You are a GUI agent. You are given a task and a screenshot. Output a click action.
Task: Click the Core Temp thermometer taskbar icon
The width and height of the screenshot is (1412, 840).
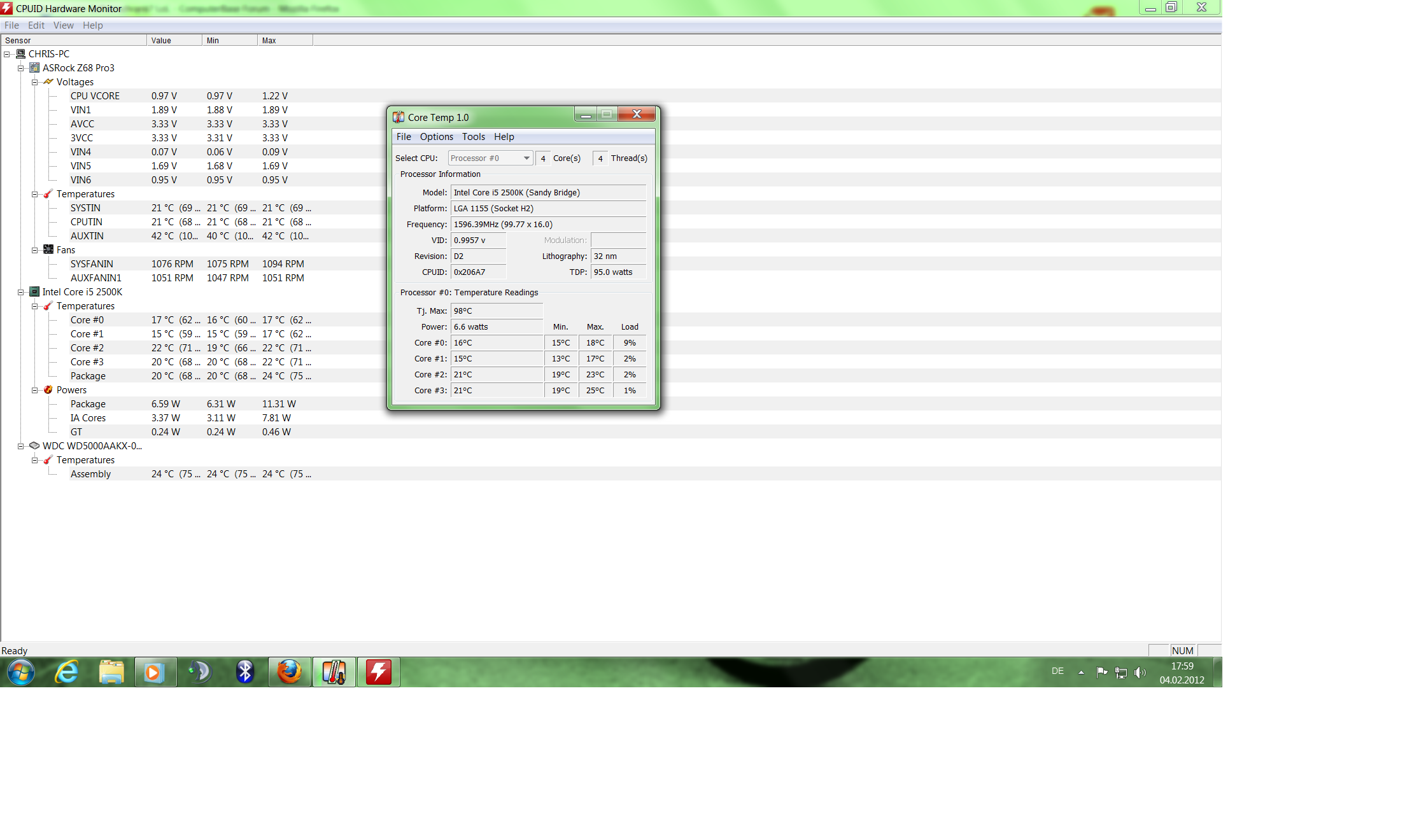click(334, 672)
